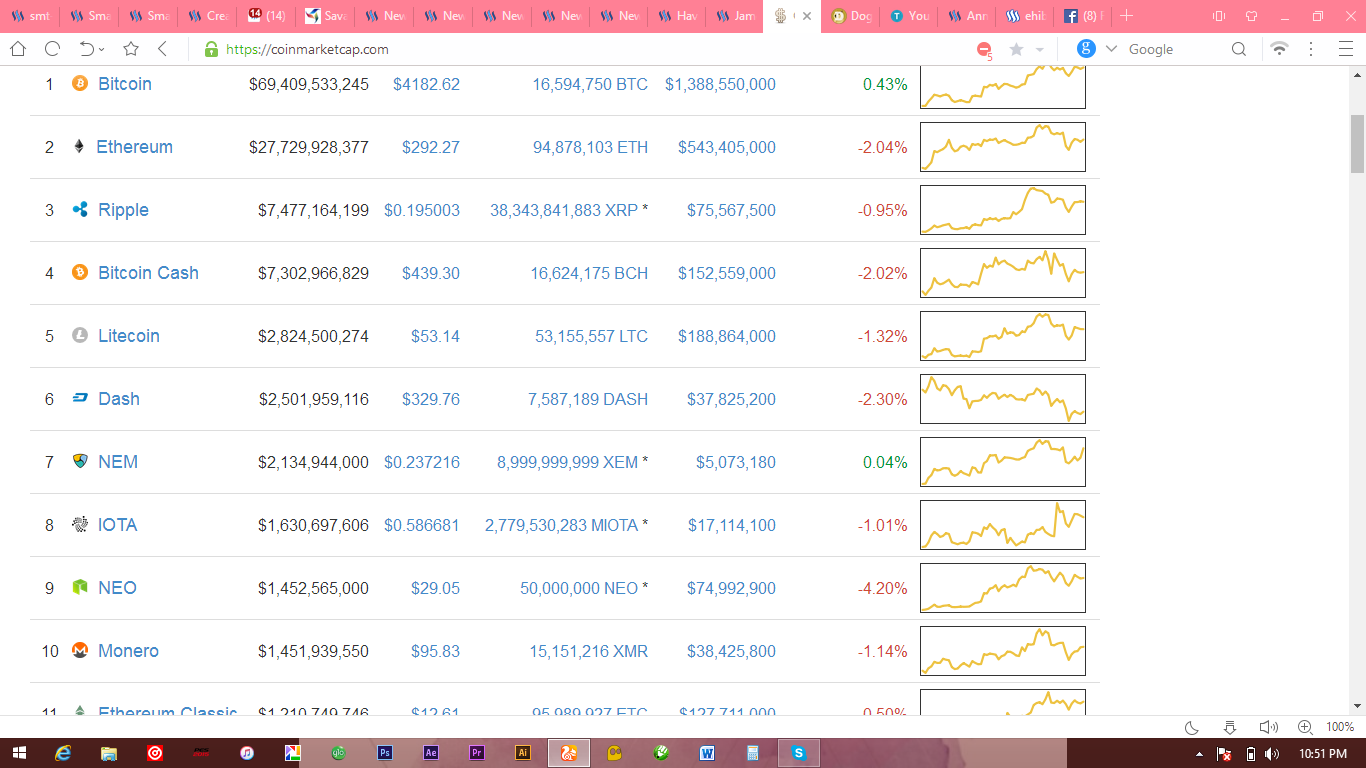
Task: Open the Windows Start button
Action: coord(19,753)
